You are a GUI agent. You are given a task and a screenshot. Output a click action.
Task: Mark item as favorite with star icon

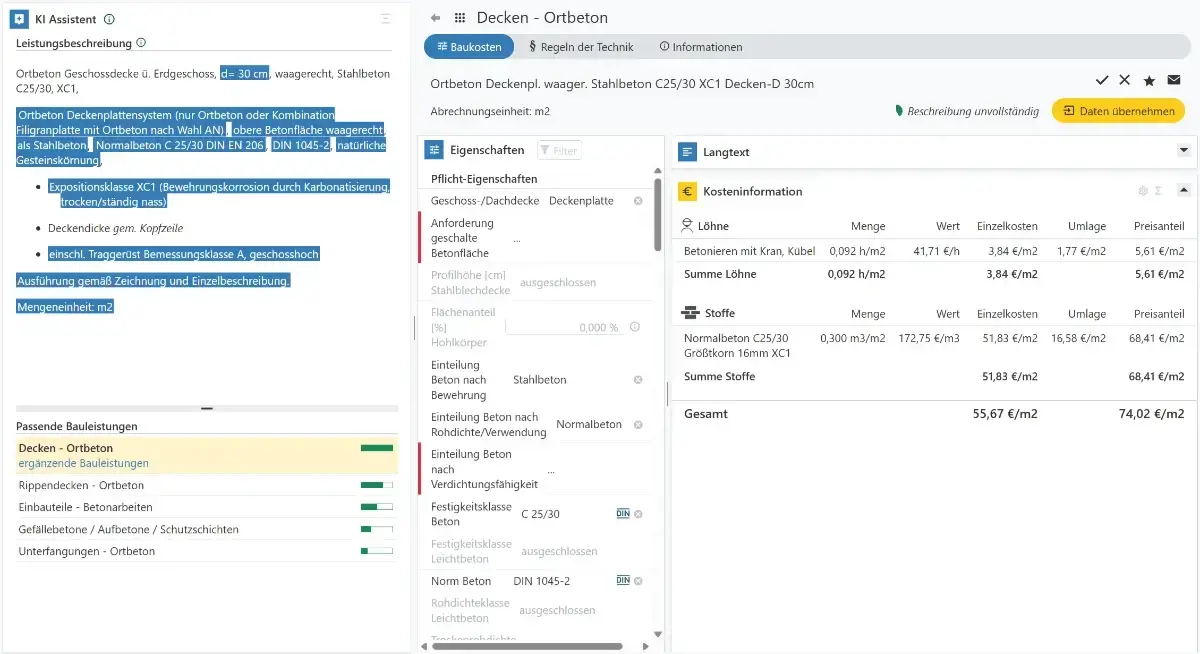pyautogui.click(x=1149, y=80)
